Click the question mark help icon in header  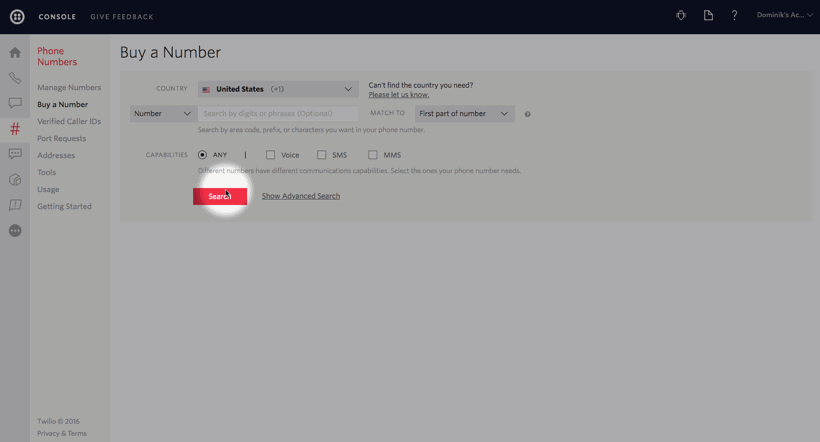pyautogui.click(x=734, y=16)
